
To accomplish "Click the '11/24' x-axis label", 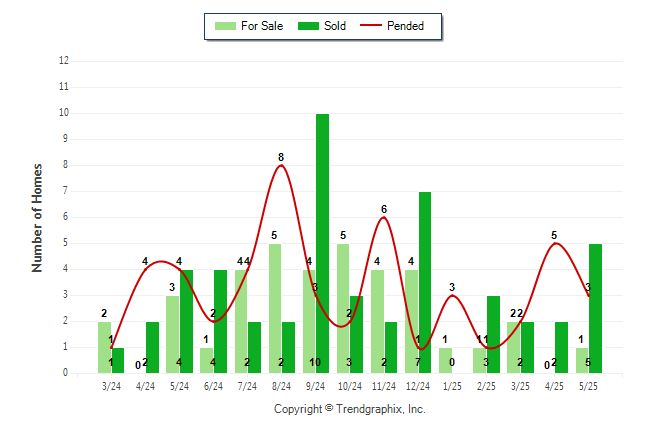I will 384,386.
